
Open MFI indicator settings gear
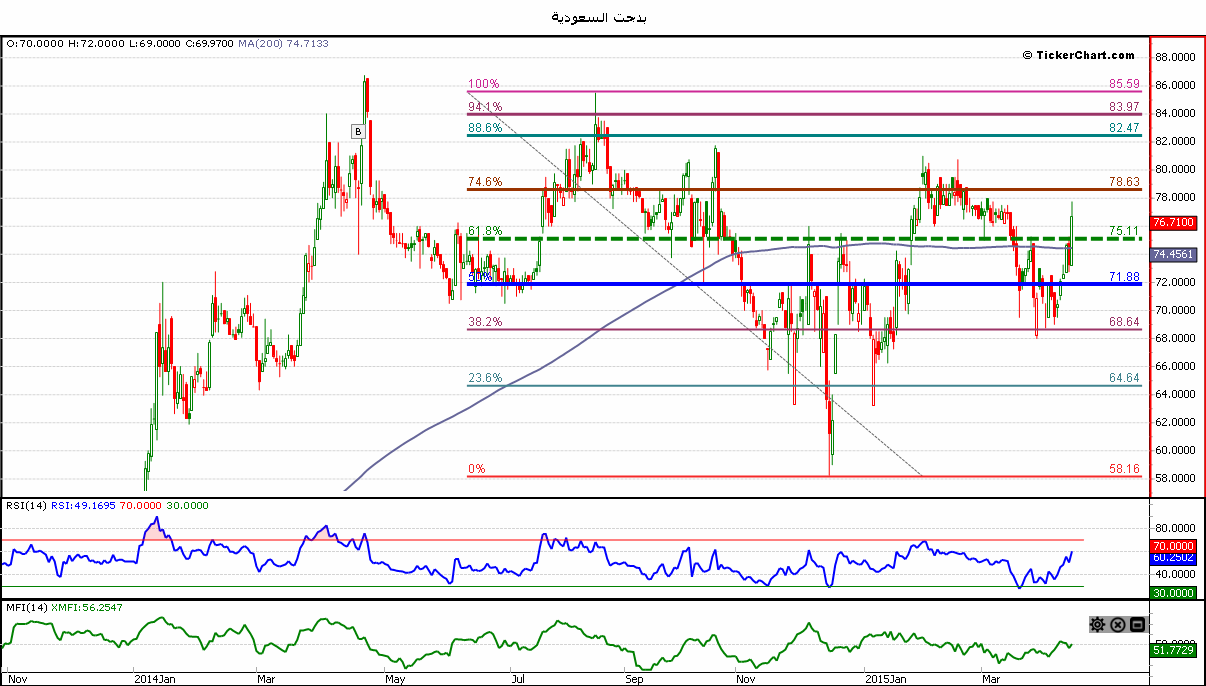1097,625
